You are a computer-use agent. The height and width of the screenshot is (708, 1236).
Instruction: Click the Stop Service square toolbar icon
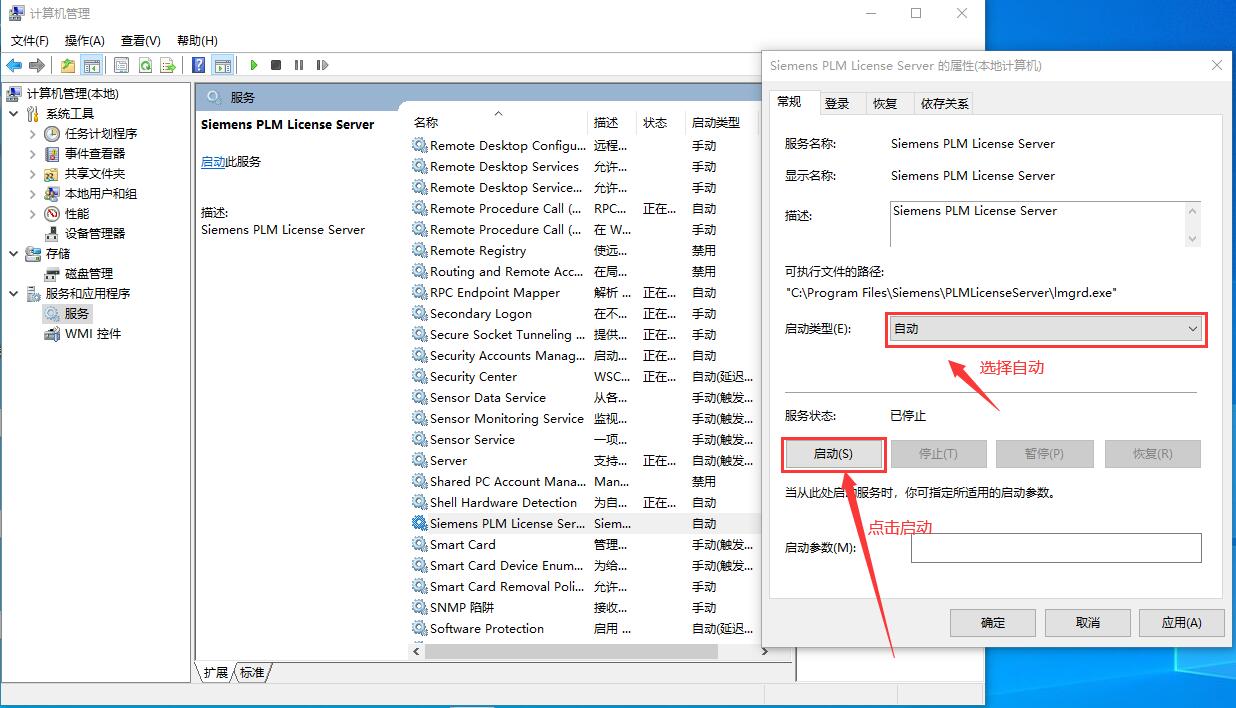point(276,65)
